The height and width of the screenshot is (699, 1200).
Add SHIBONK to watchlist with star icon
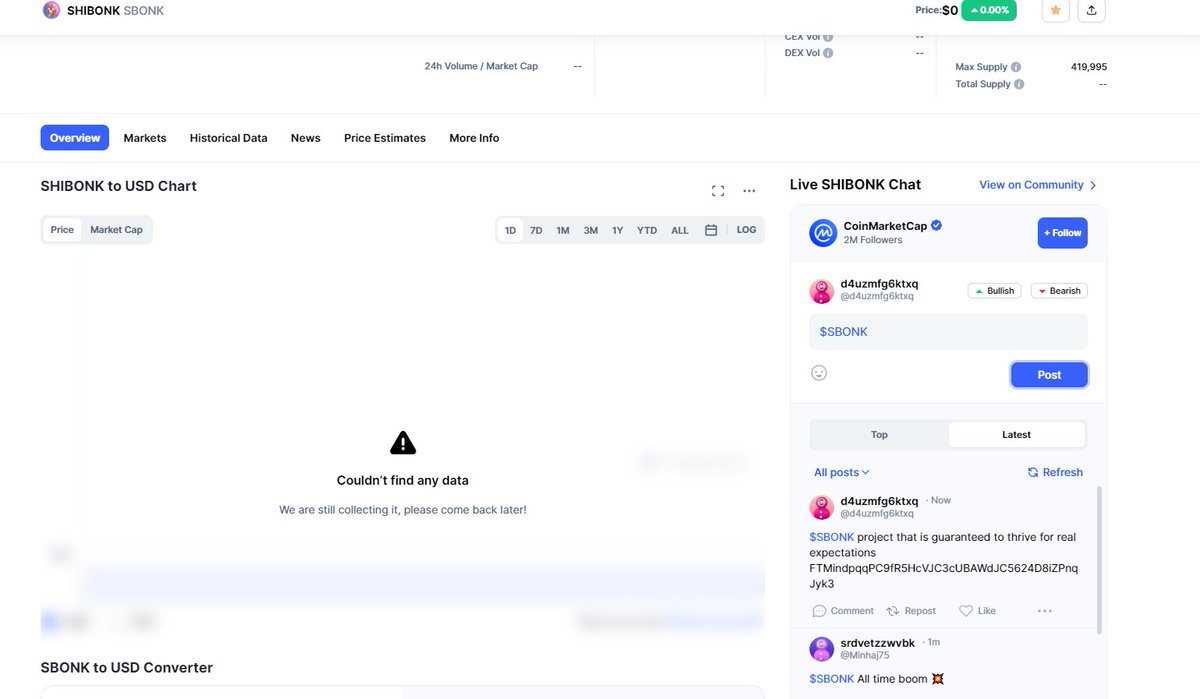click(1056, 10)
